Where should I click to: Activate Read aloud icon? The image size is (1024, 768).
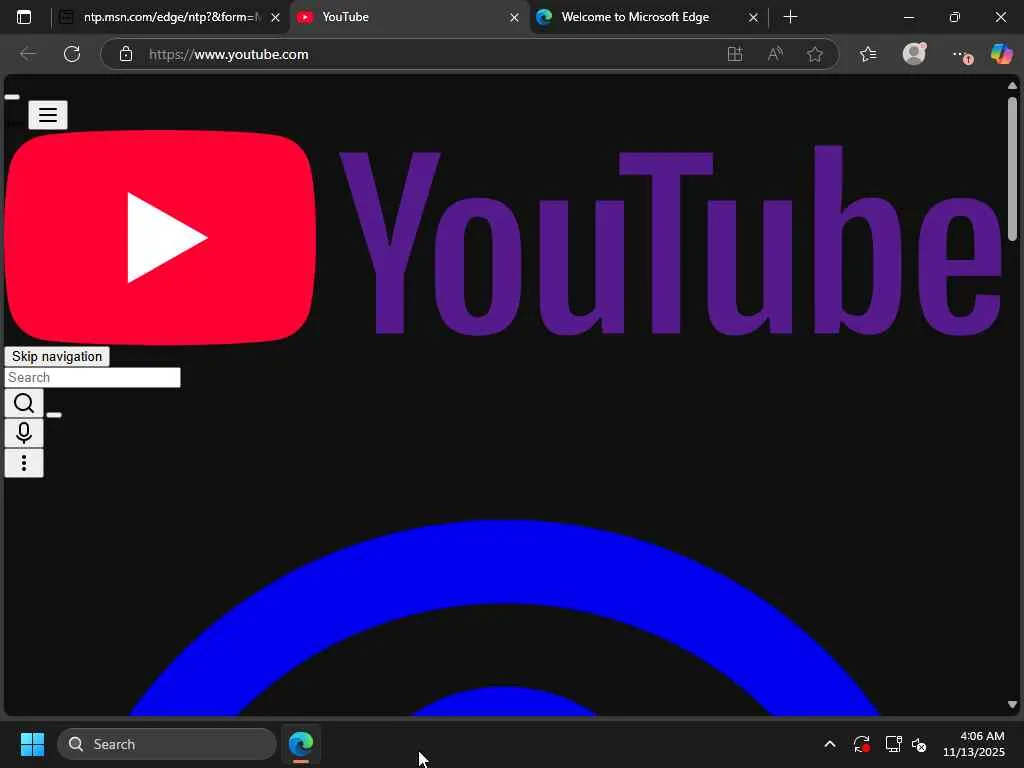tap(775, 54)
